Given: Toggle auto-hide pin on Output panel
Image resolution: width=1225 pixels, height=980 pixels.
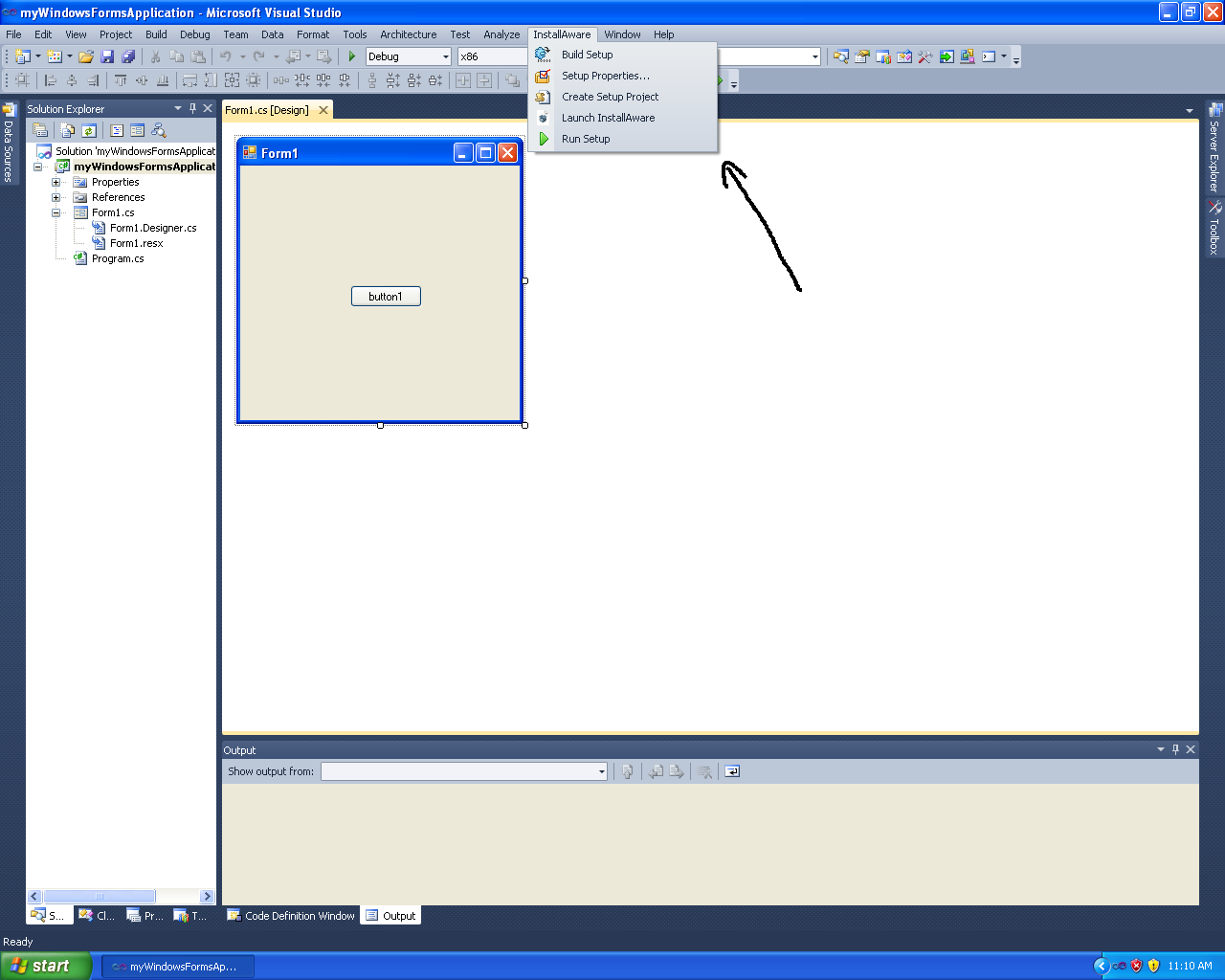Looking at the screenshot, I should 1176,749.
